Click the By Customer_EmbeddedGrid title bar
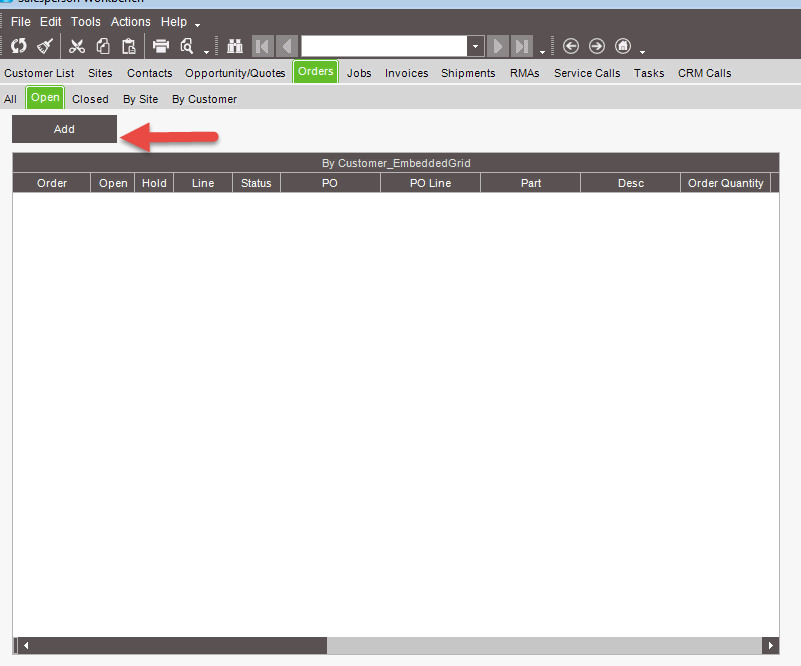The width and height of the screenshot is (801, 666). click(x=396, y=163)
